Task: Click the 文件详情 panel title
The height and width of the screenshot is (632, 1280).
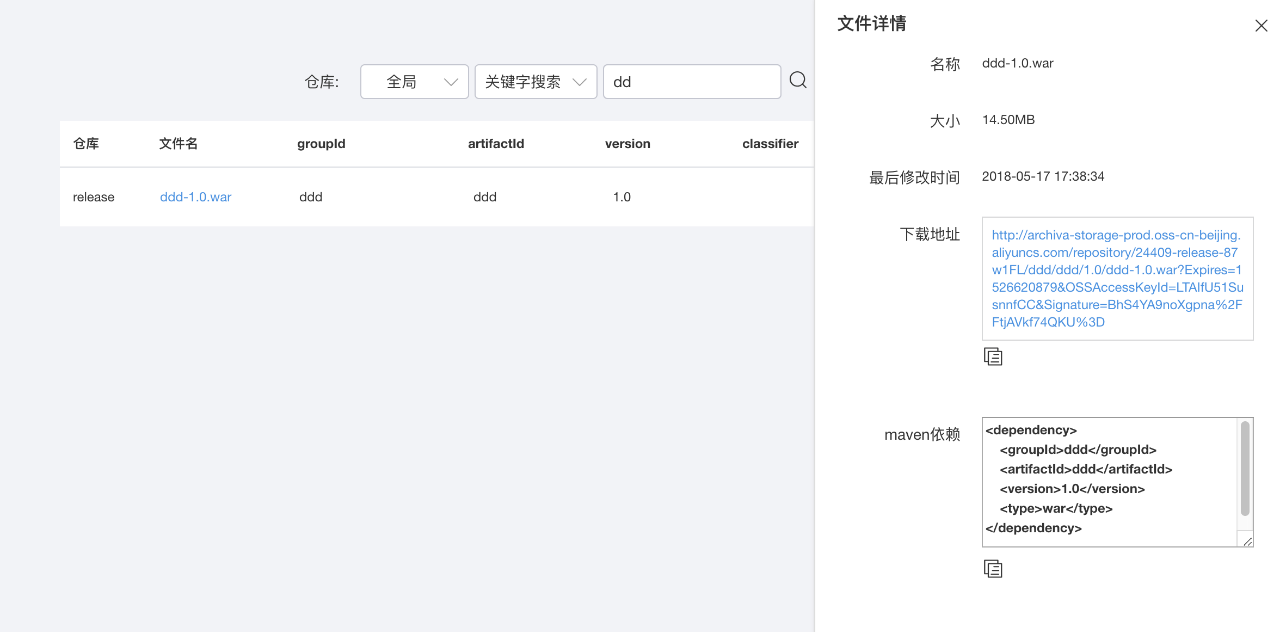Action: pyautogui.click(x=872, y=24)
